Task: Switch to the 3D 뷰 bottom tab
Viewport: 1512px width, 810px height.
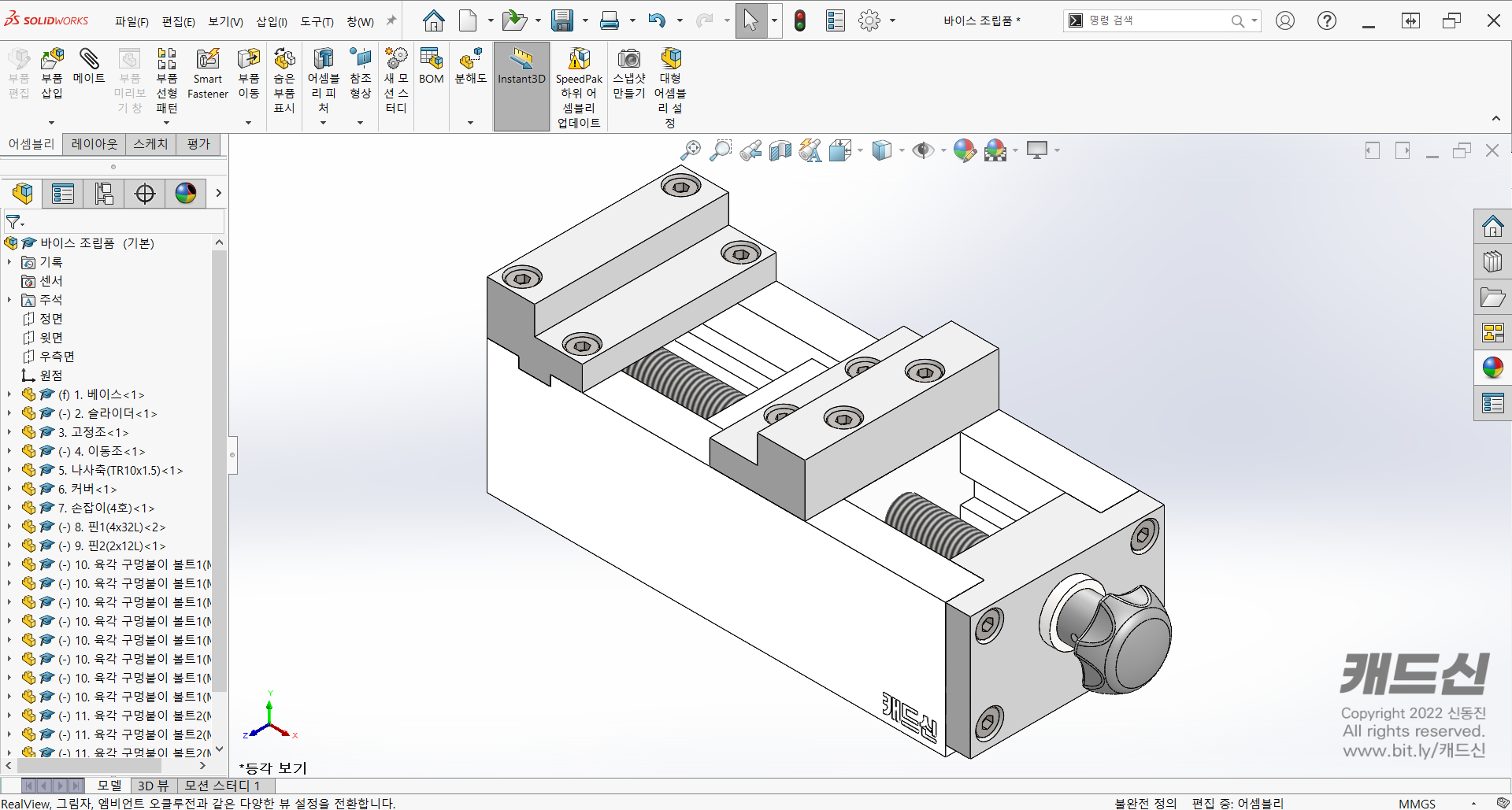Action: coord(153,786)
